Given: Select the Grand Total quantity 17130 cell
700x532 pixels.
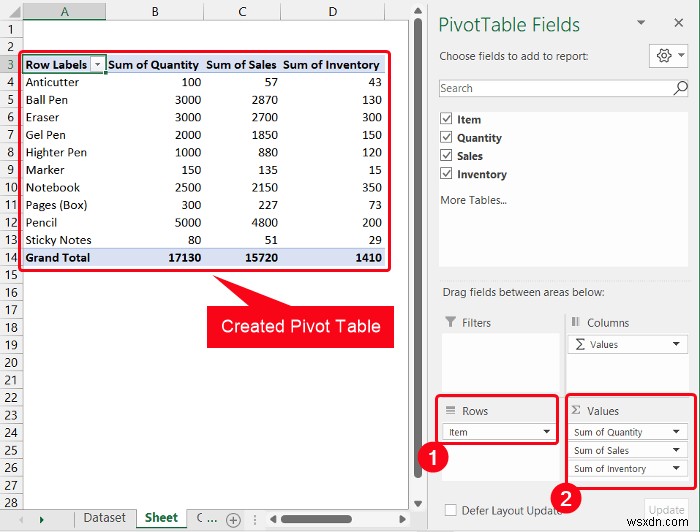Looking at the screenshot, I should click(x=155, y=258).
